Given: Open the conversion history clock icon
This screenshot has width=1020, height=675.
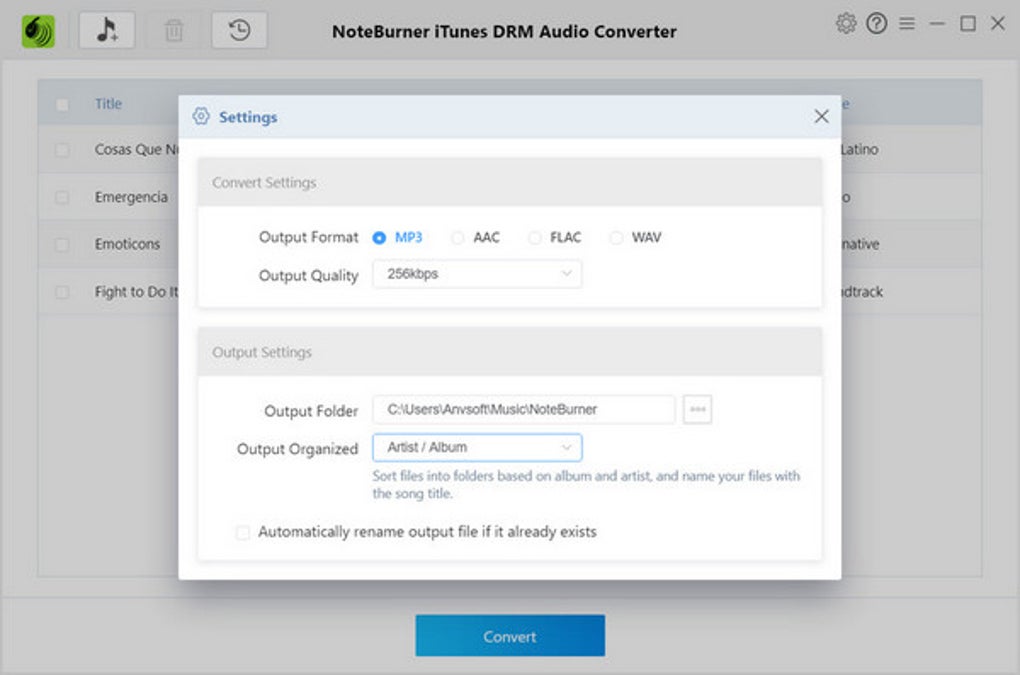Looking at the screenshot, I should tap(239, 30).
